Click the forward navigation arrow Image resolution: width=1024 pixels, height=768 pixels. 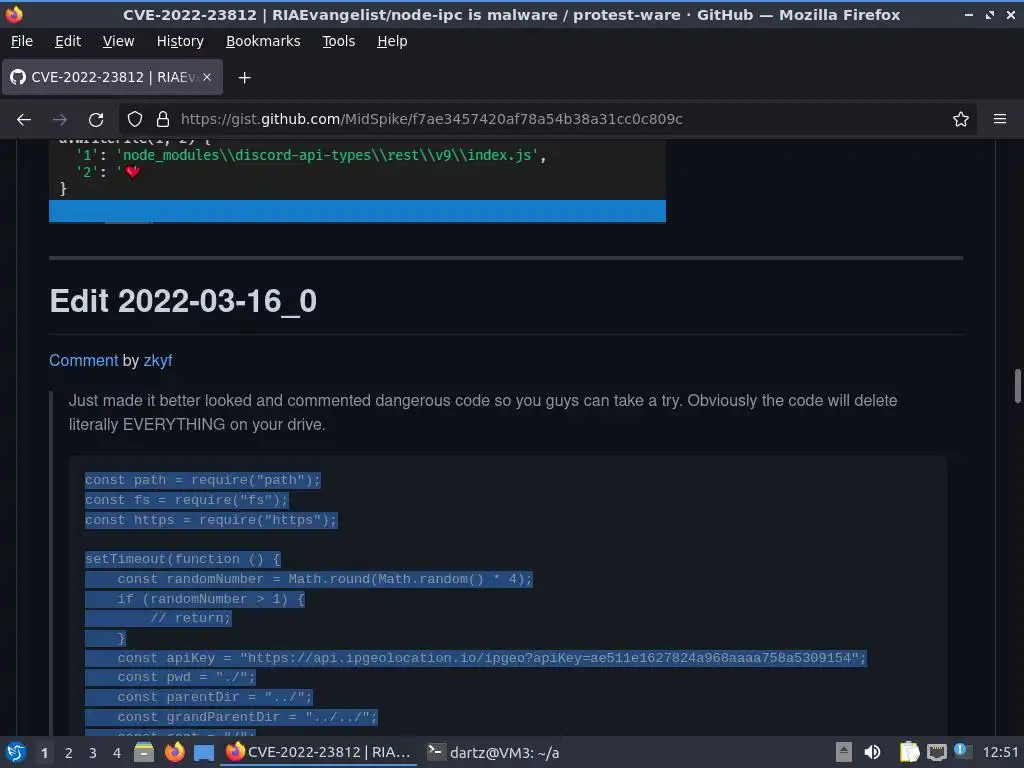pyautogui.click(x=59, y=120)
